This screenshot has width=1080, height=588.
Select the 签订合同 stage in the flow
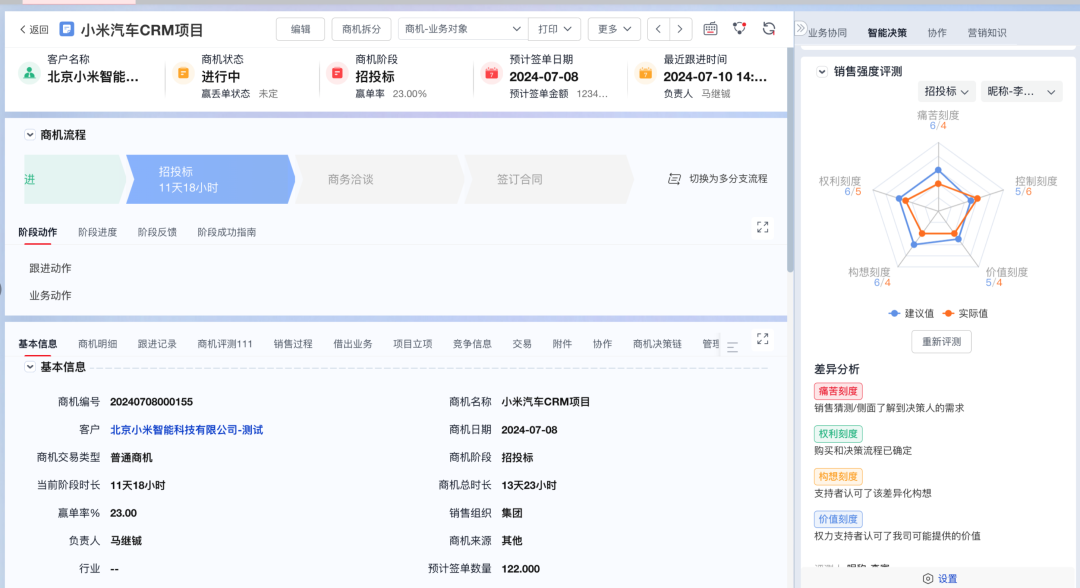click(548, 179)
